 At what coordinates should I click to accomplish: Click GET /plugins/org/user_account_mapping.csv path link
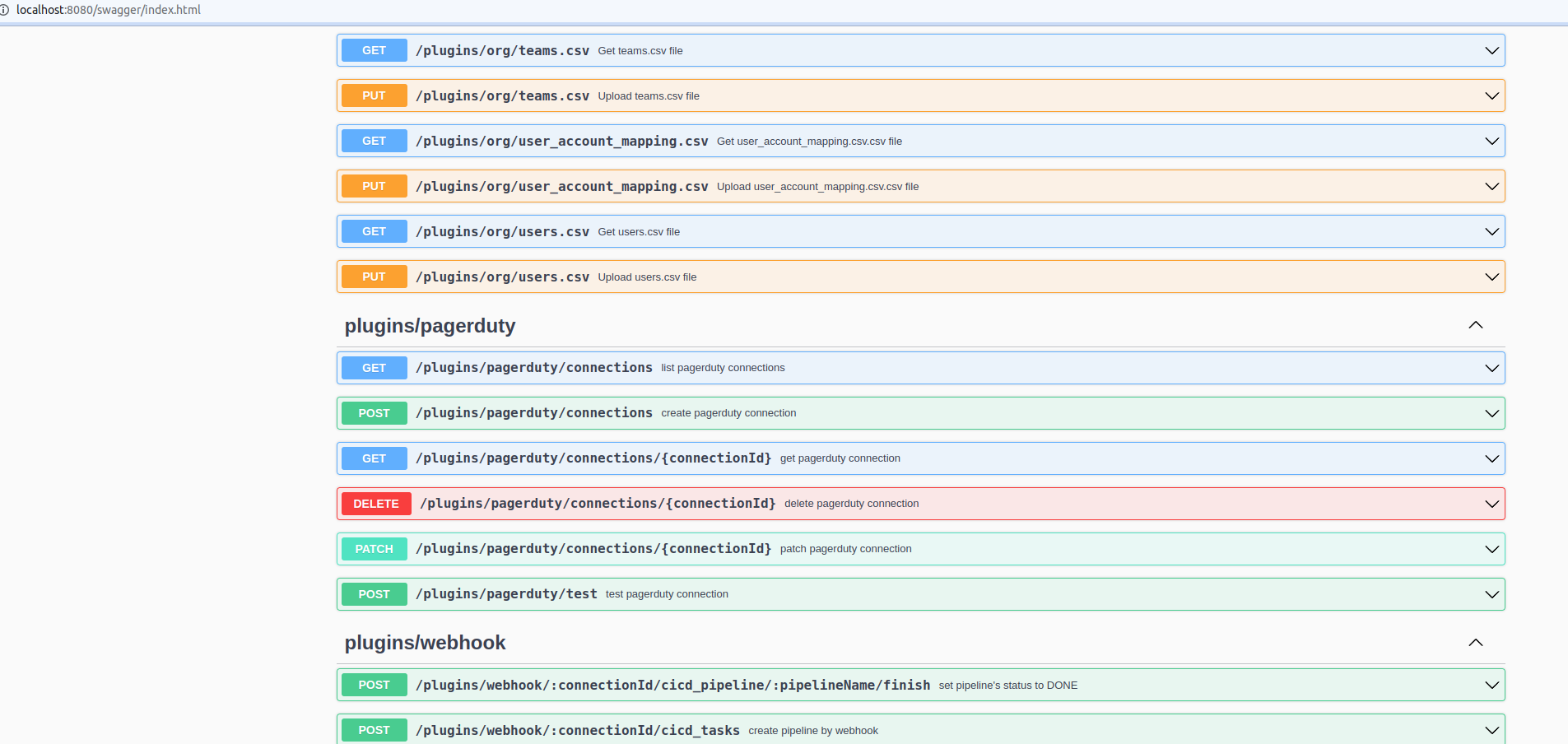[x=562, y=141]
